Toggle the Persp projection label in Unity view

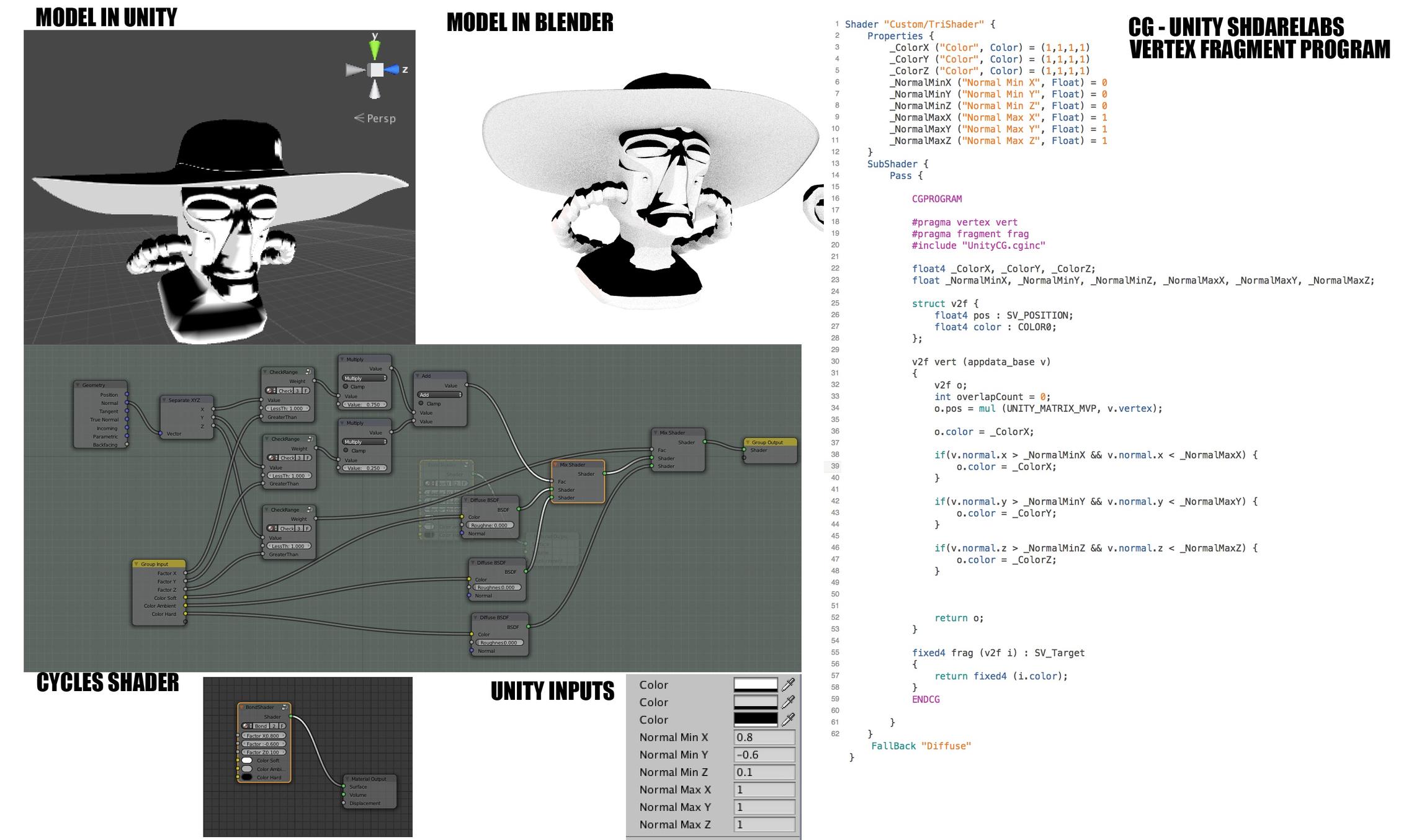coord(375,118)
